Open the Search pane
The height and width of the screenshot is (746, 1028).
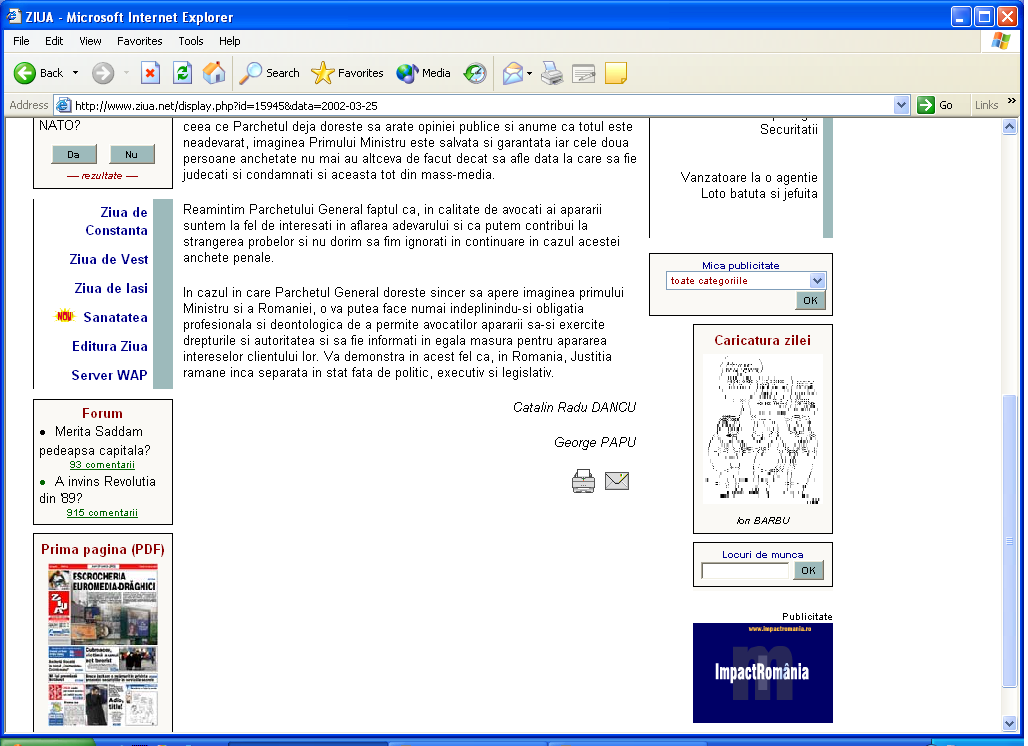click(x=269, y=73)
